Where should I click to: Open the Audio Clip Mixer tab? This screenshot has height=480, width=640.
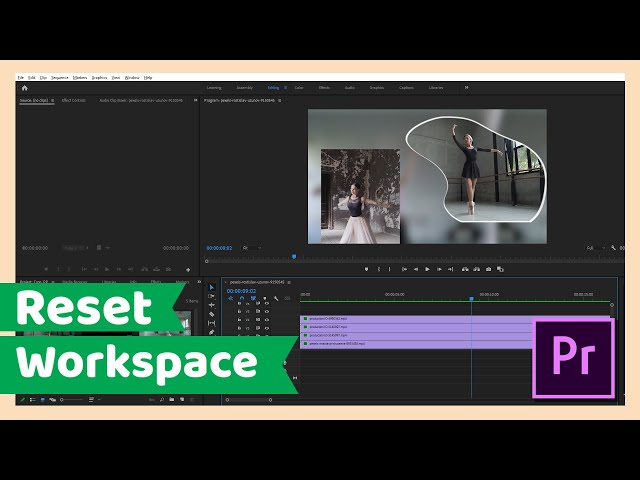click(x=141, y=100)
